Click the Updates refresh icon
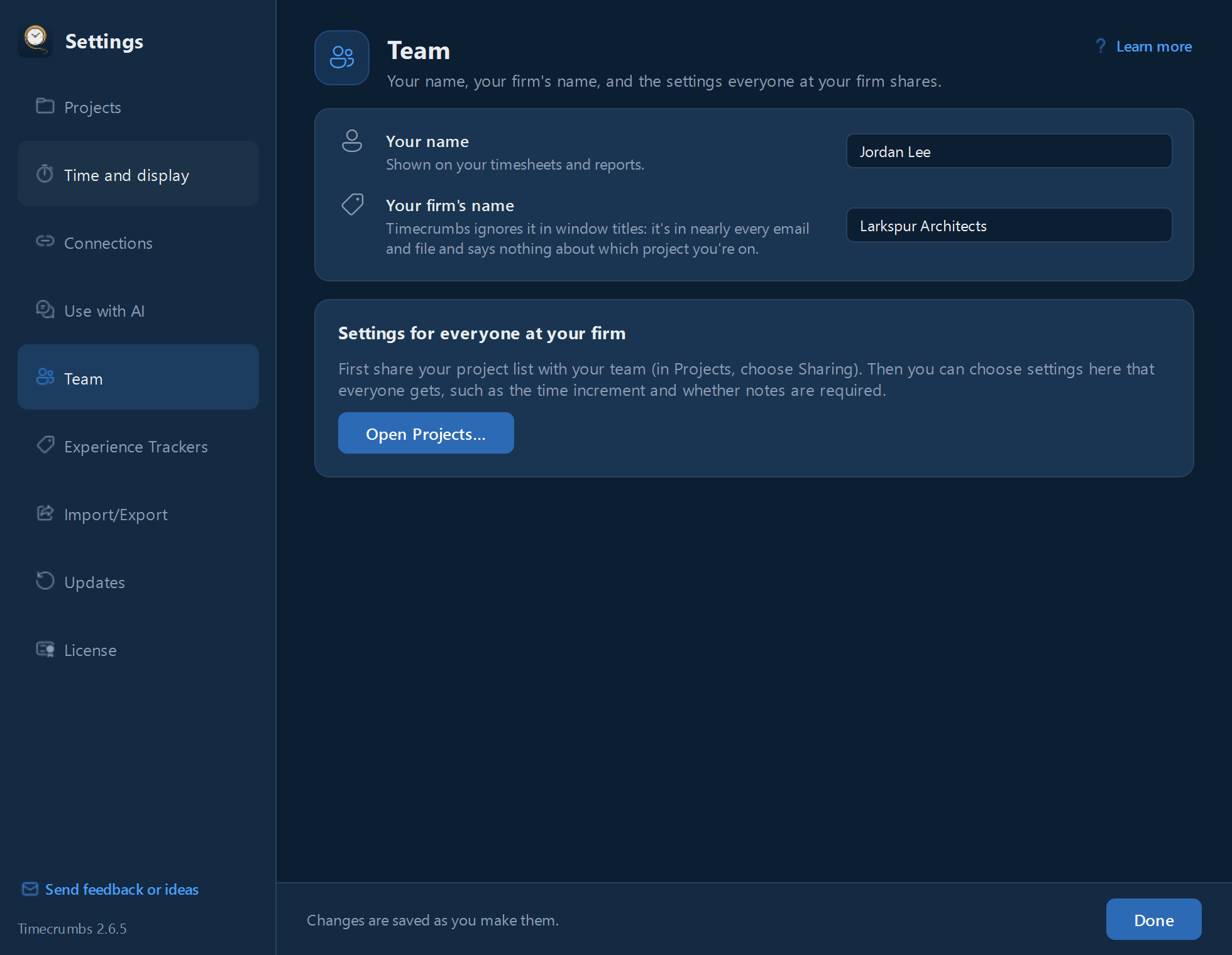Viewport: 1232px width, 955px height. (45, 581)
